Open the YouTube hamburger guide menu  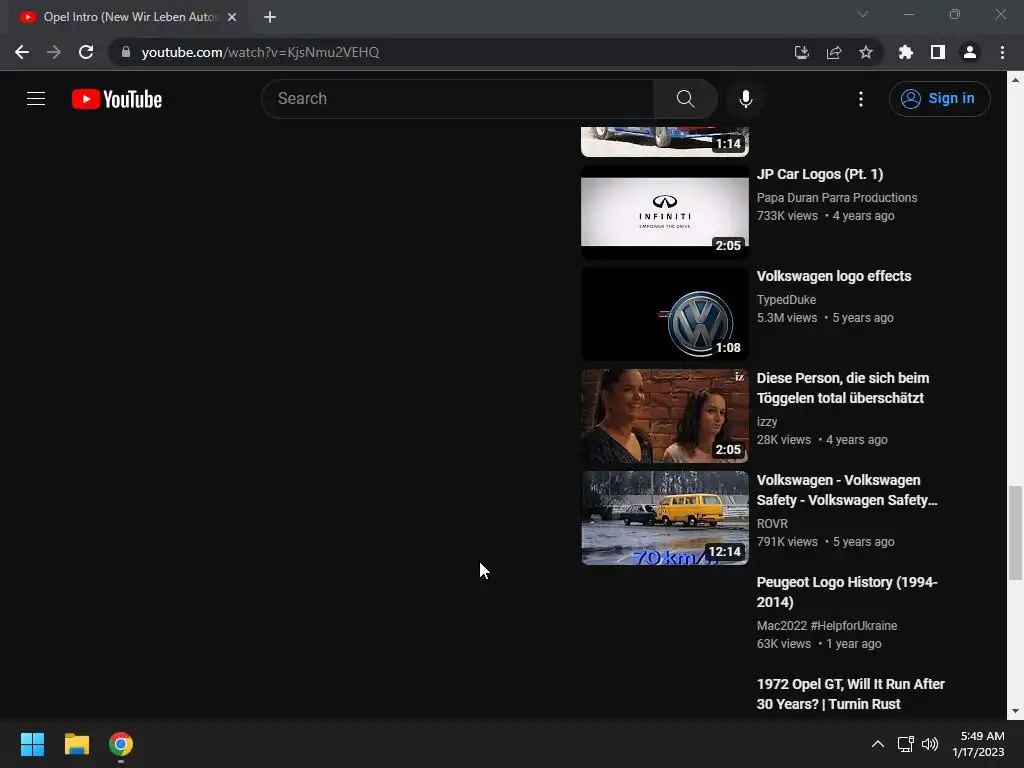36,99
